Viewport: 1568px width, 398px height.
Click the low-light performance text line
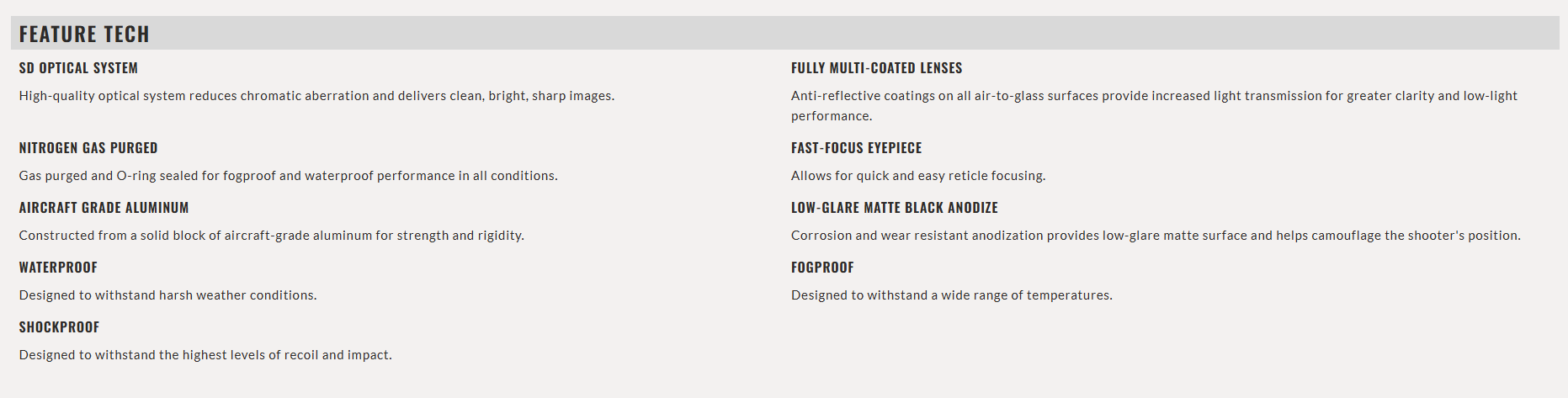click(831, 116)
